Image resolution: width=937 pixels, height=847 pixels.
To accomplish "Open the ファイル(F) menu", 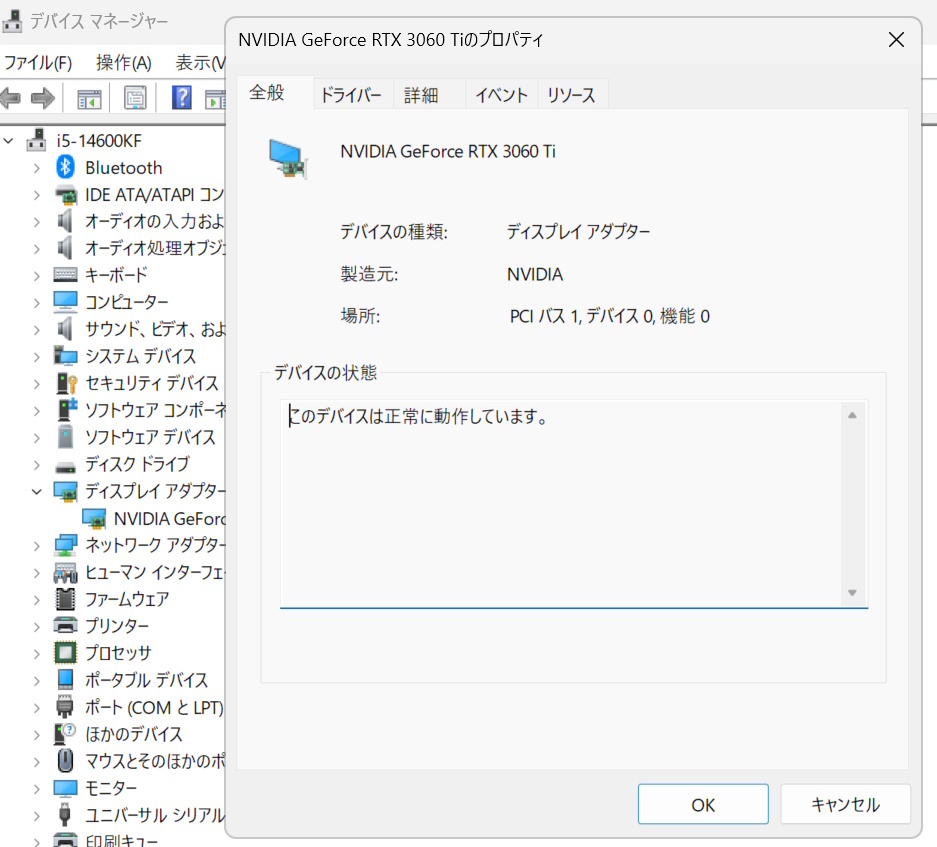I will click(38, 62).
